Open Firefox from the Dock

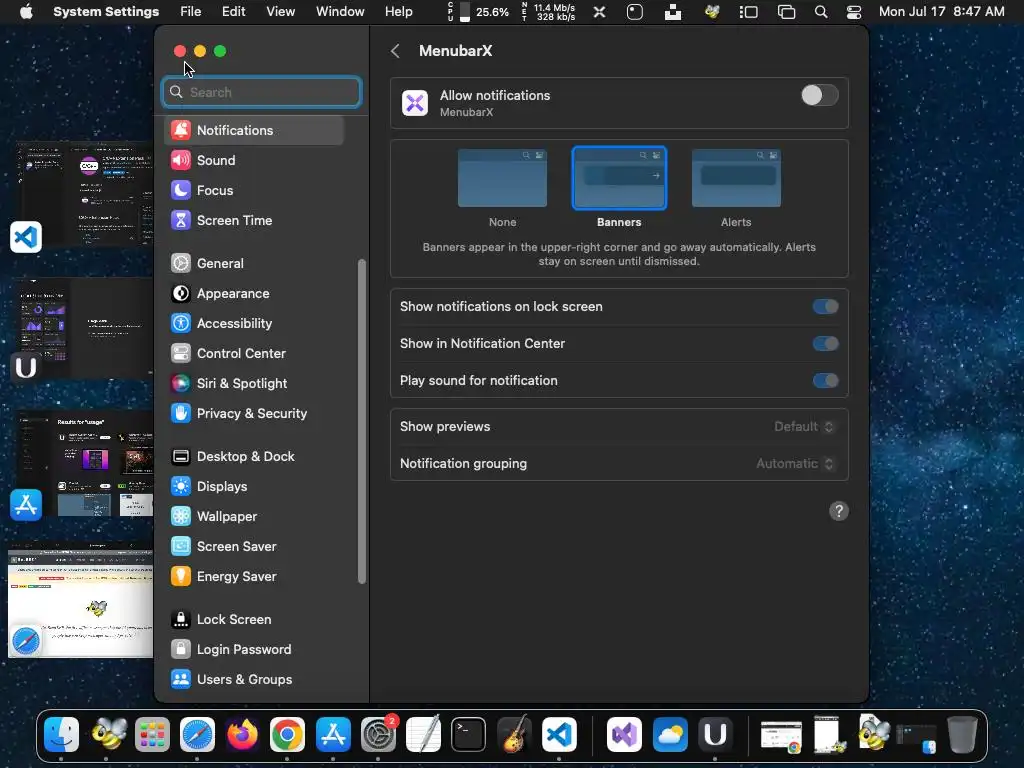tap(242, 735)
